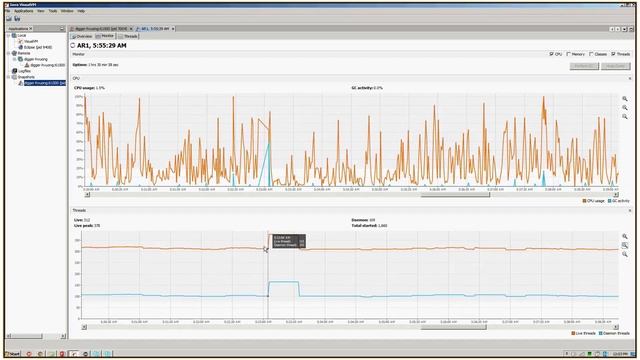Screen dimensions: 640x360
Task: Check the Memory checkbox
Action: pos(568,54)
